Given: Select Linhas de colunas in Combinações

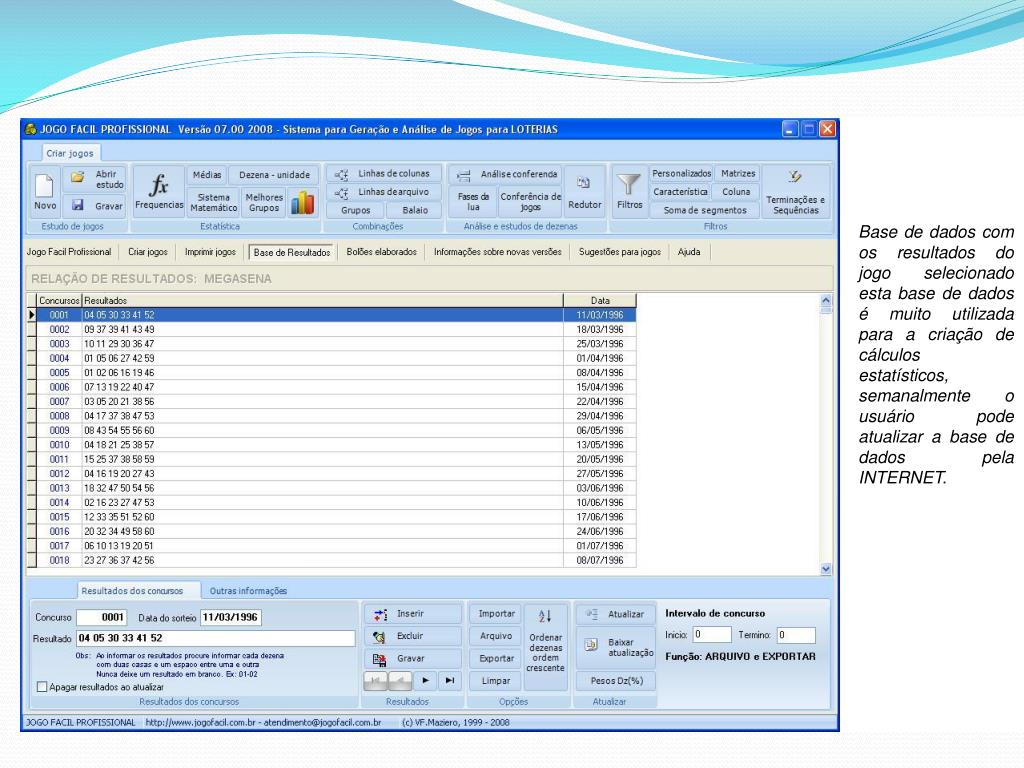Looking at the screenshot, I should 384,174.
